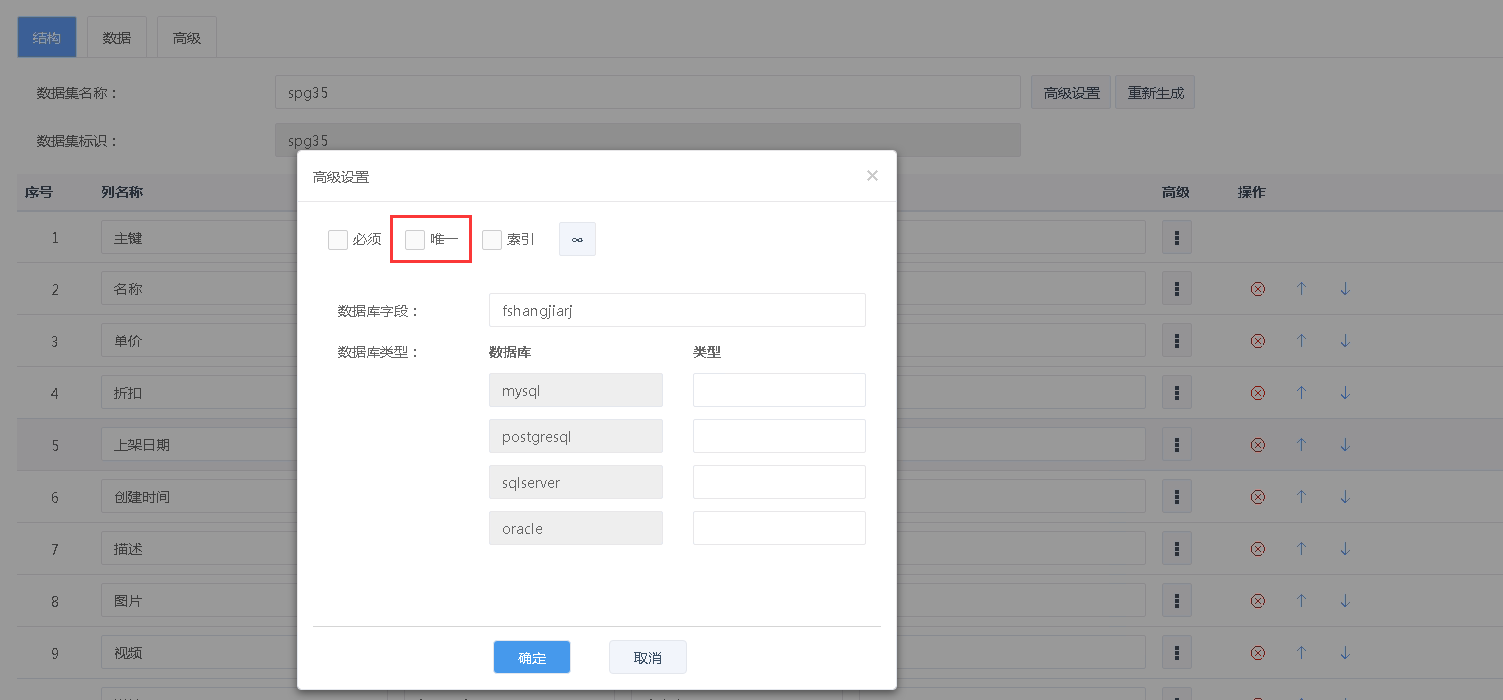
Task: Move the 描述 row up
Action: [x=1301, y=549]
